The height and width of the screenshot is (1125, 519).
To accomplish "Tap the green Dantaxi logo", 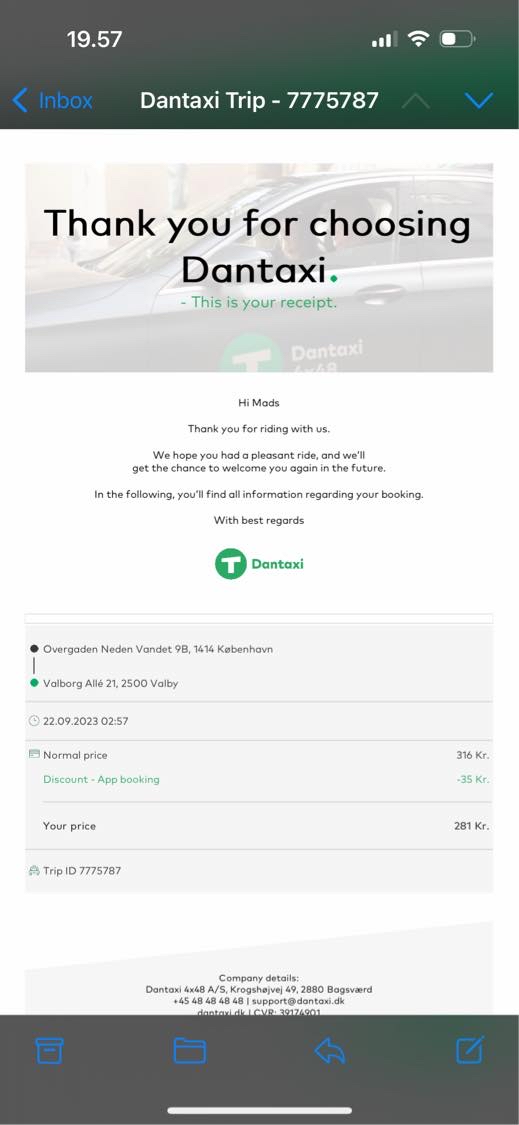I will coord(259,563).
